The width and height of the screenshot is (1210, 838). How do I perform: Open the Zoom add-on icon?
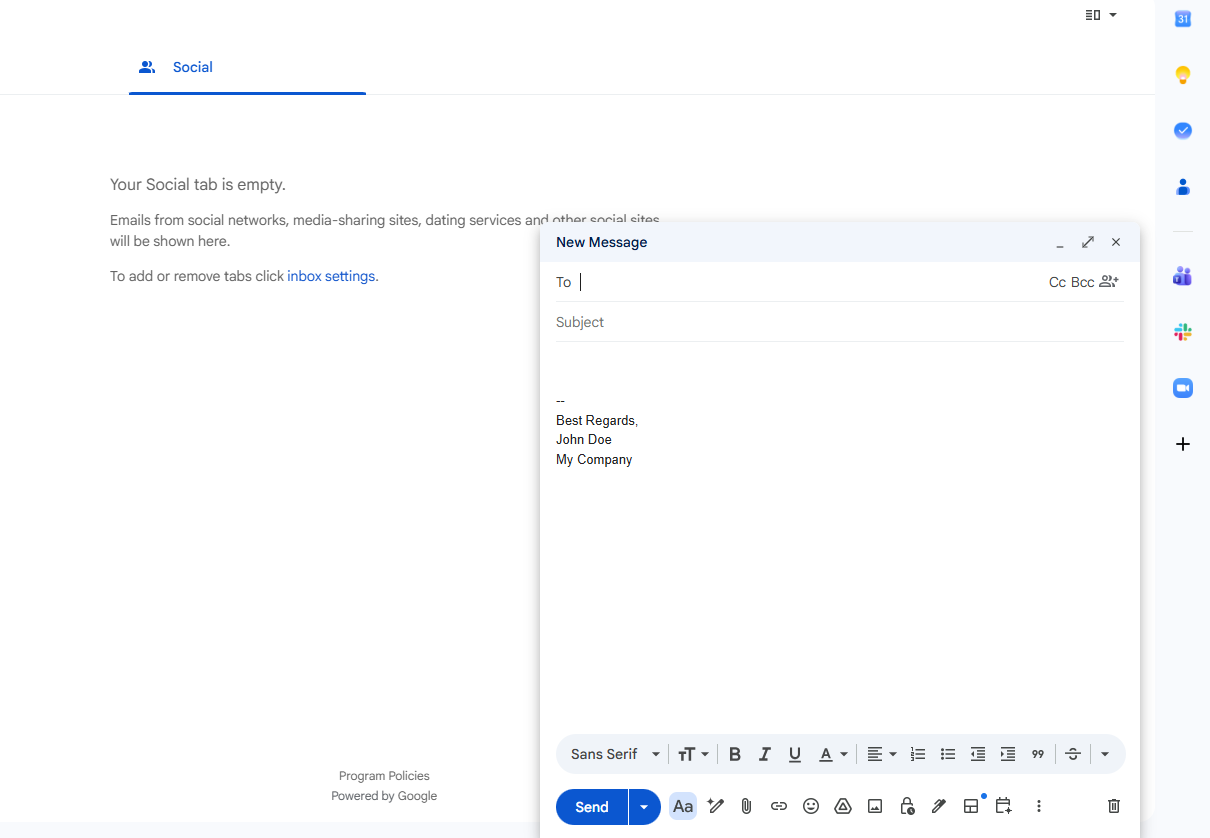[1183, 388]
